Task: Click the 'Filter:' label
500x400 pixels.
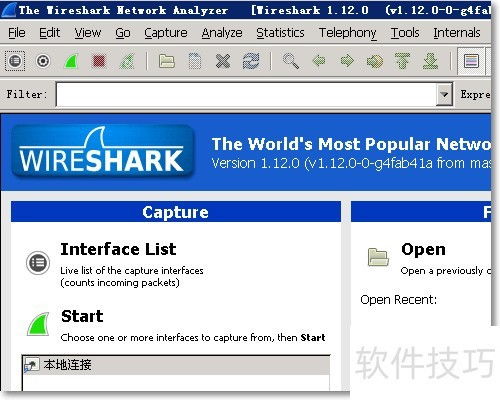Action: pos(27,94)
